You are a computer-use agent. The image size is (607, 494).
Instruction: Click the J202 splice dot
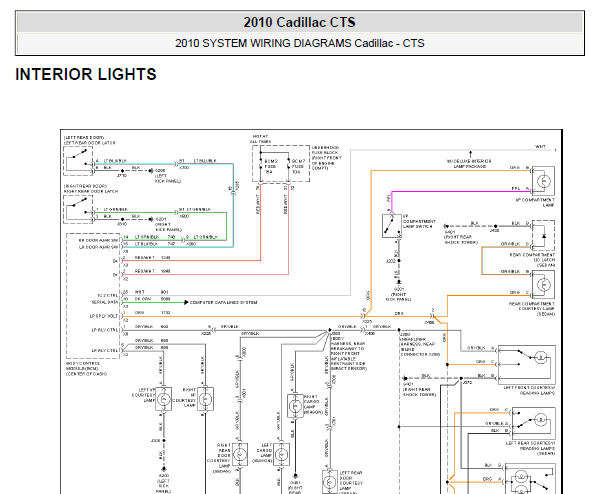click(x=399, y=261)
